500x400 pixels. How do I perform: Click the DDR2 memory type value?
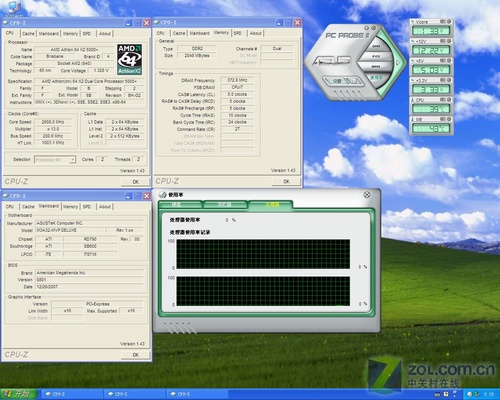pos(197,48)
